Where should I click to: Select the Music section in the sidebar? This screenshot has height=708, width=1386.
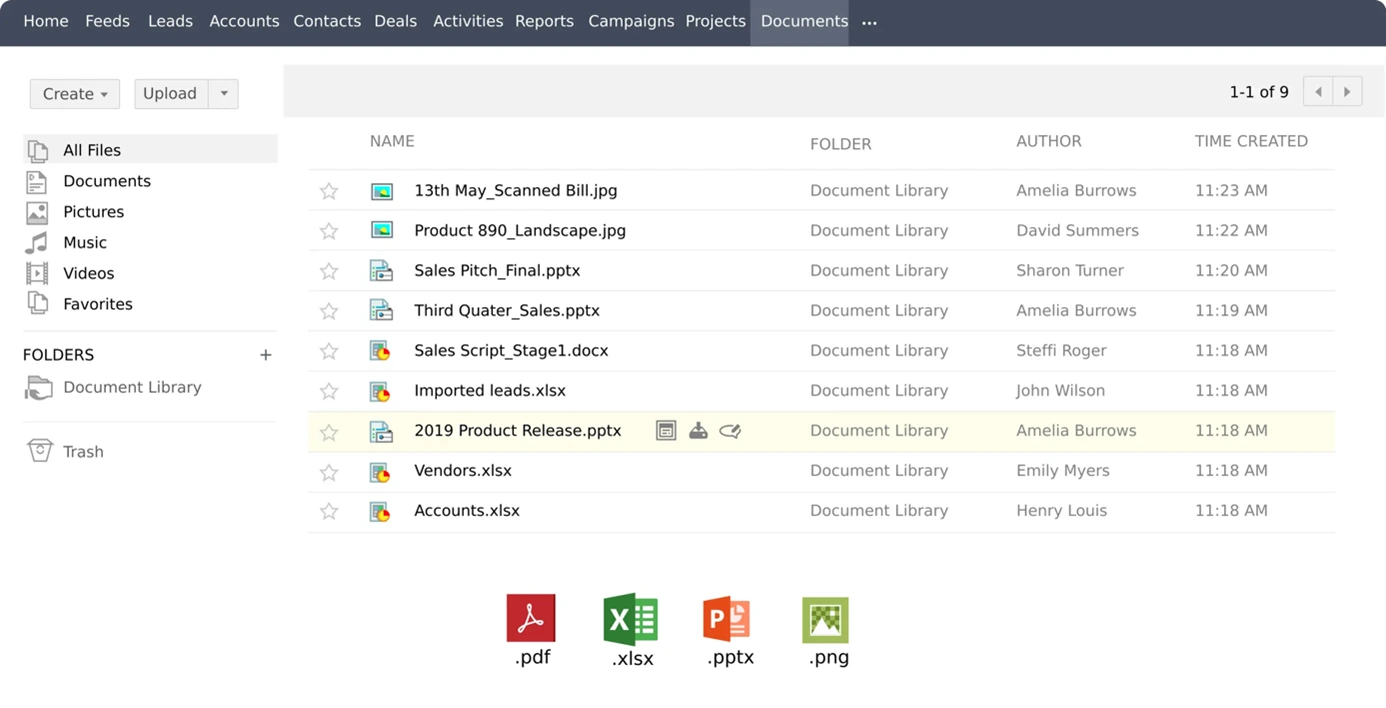pyautogui.click(x=85, y=242)
